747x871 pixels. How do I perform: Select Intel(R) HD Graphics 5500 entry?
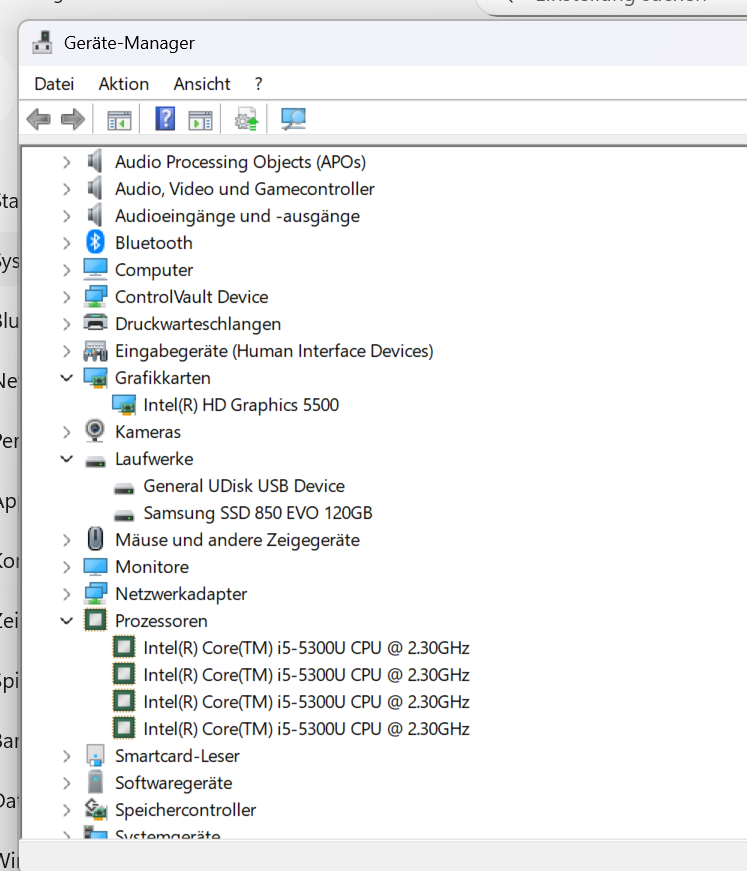(x=241, y=405)
